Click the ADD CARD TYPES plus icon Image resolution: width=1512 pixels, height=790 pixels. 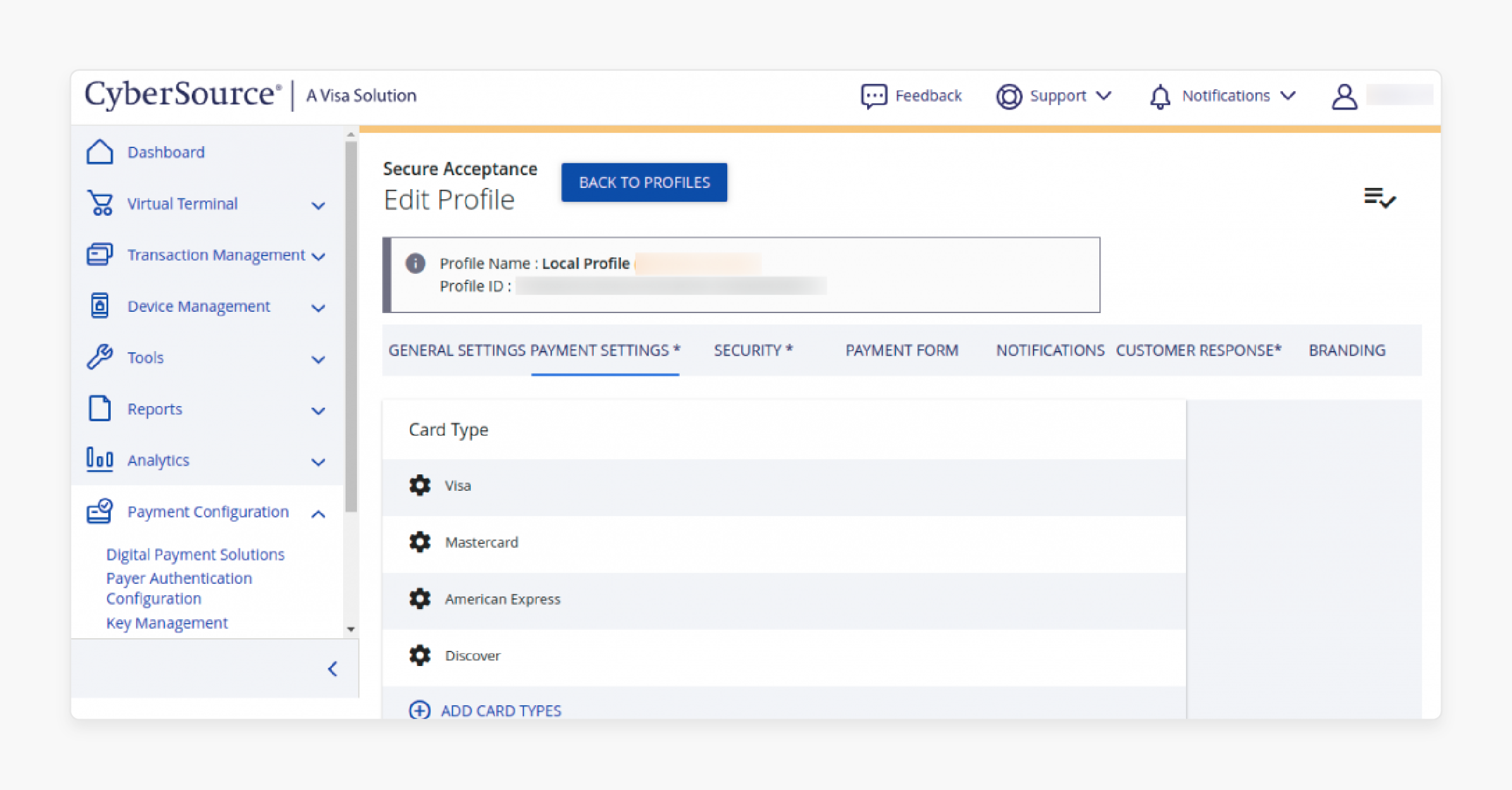click(419, 711)
